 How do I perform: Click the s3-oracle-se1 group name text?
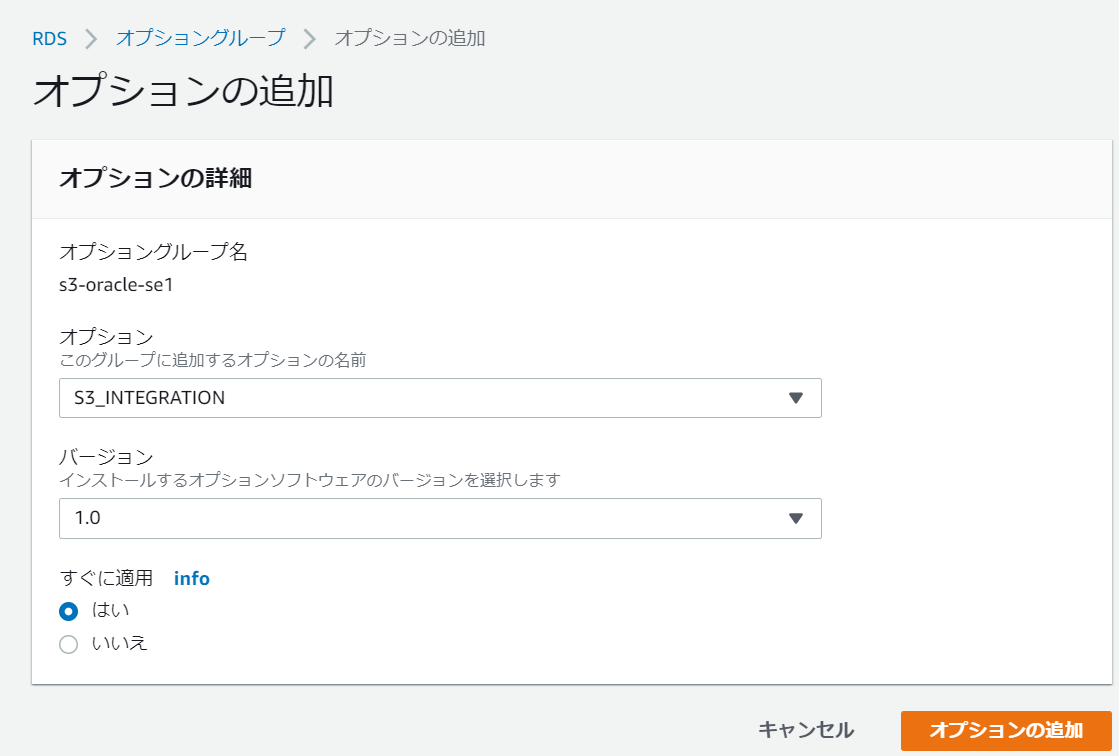pyautogui.click(x=116, y=285)
